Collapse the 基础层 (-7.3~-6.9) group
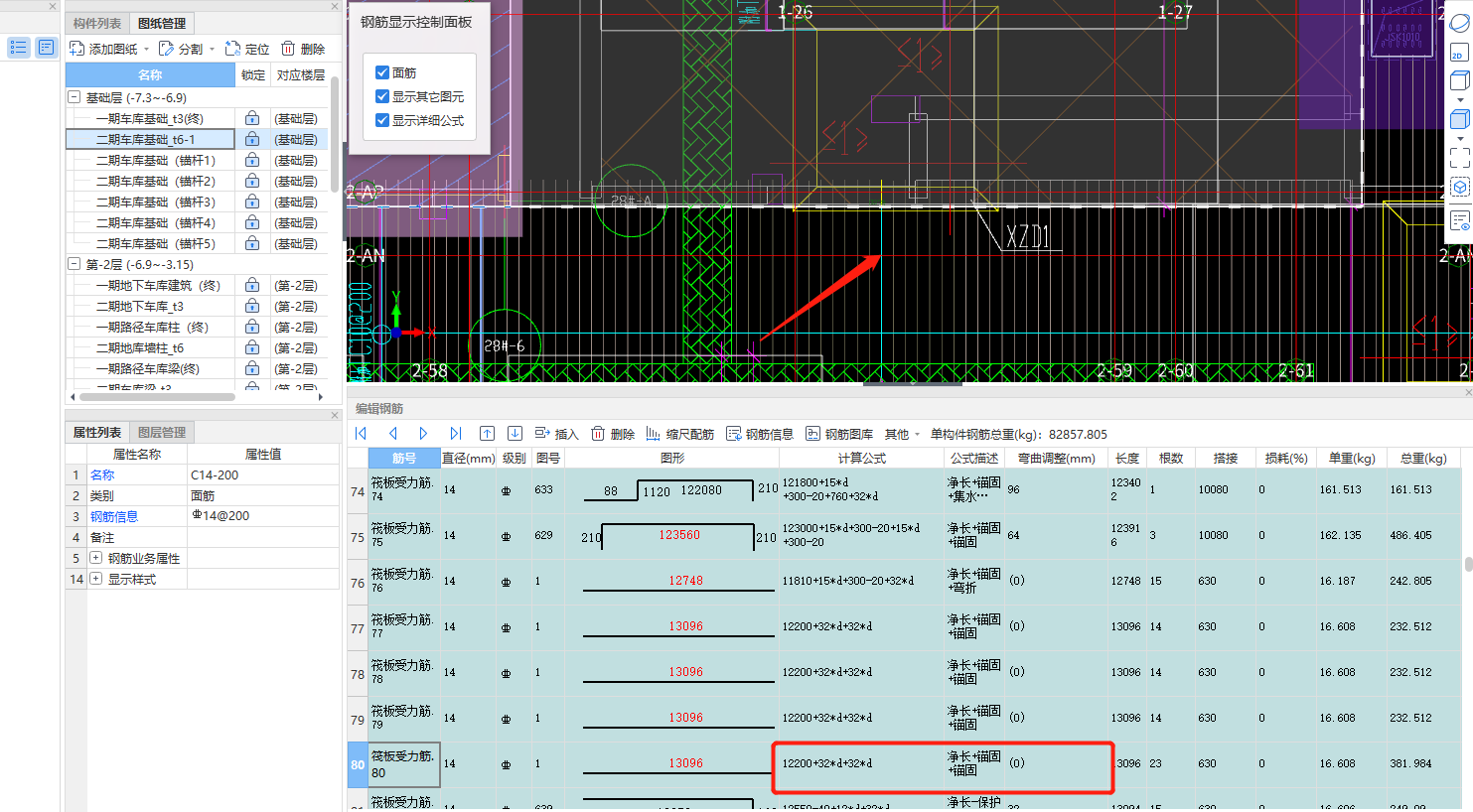This screenshot has height=812, width=1473. [74, 97]
